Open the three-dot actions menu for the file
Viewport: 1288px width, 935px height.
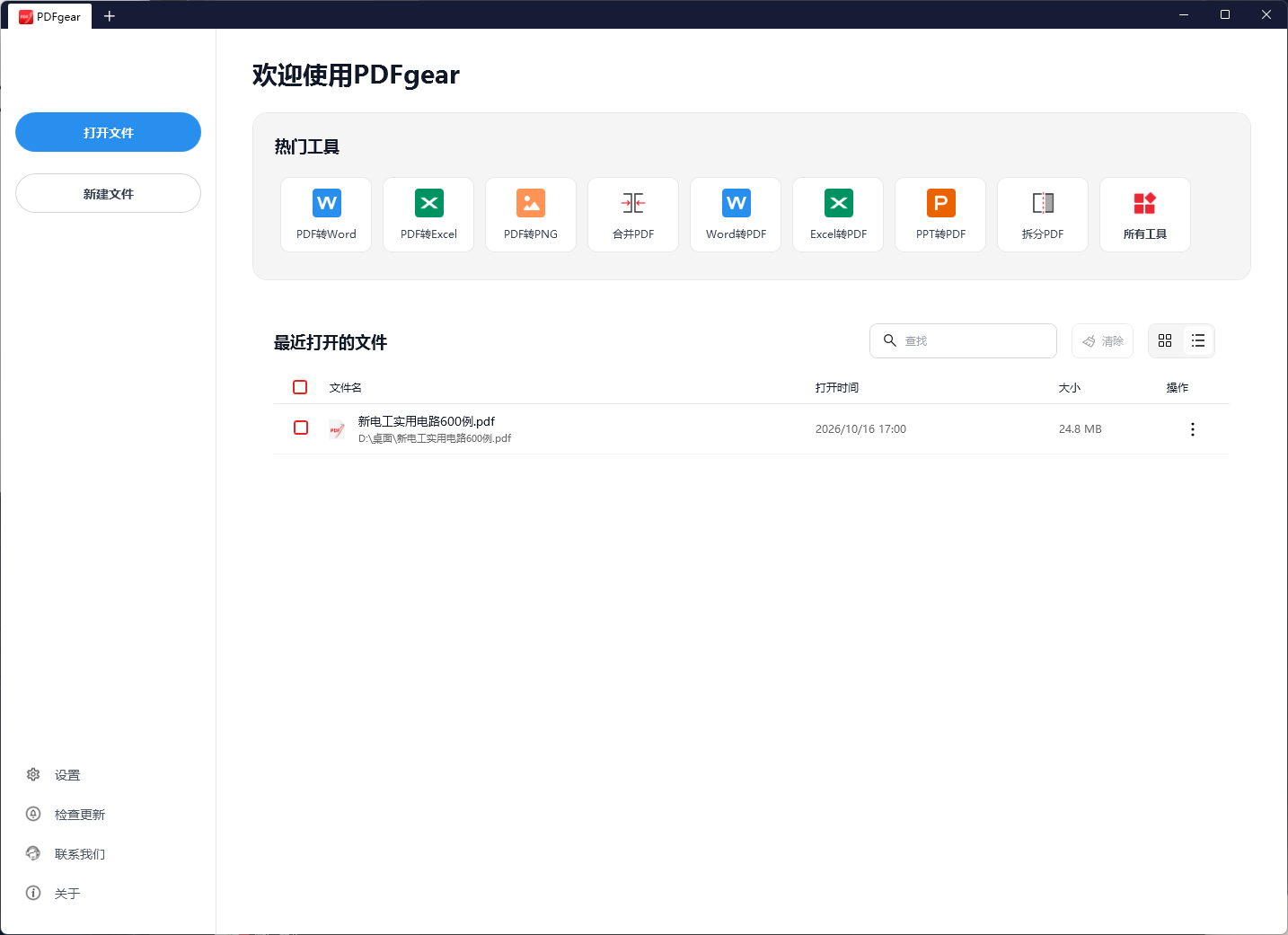click(1193, 429)
